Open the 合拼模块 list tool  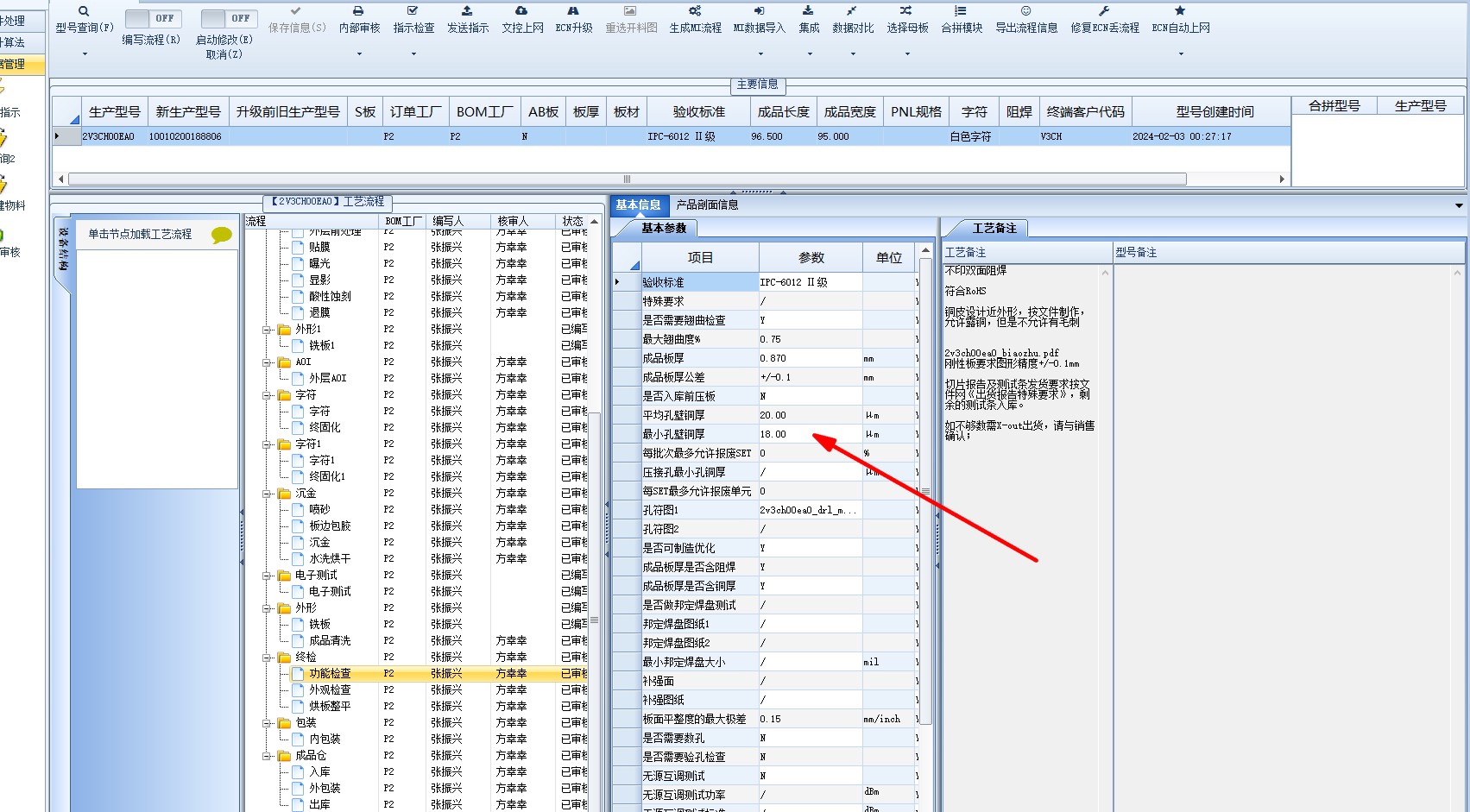(962, 20)
